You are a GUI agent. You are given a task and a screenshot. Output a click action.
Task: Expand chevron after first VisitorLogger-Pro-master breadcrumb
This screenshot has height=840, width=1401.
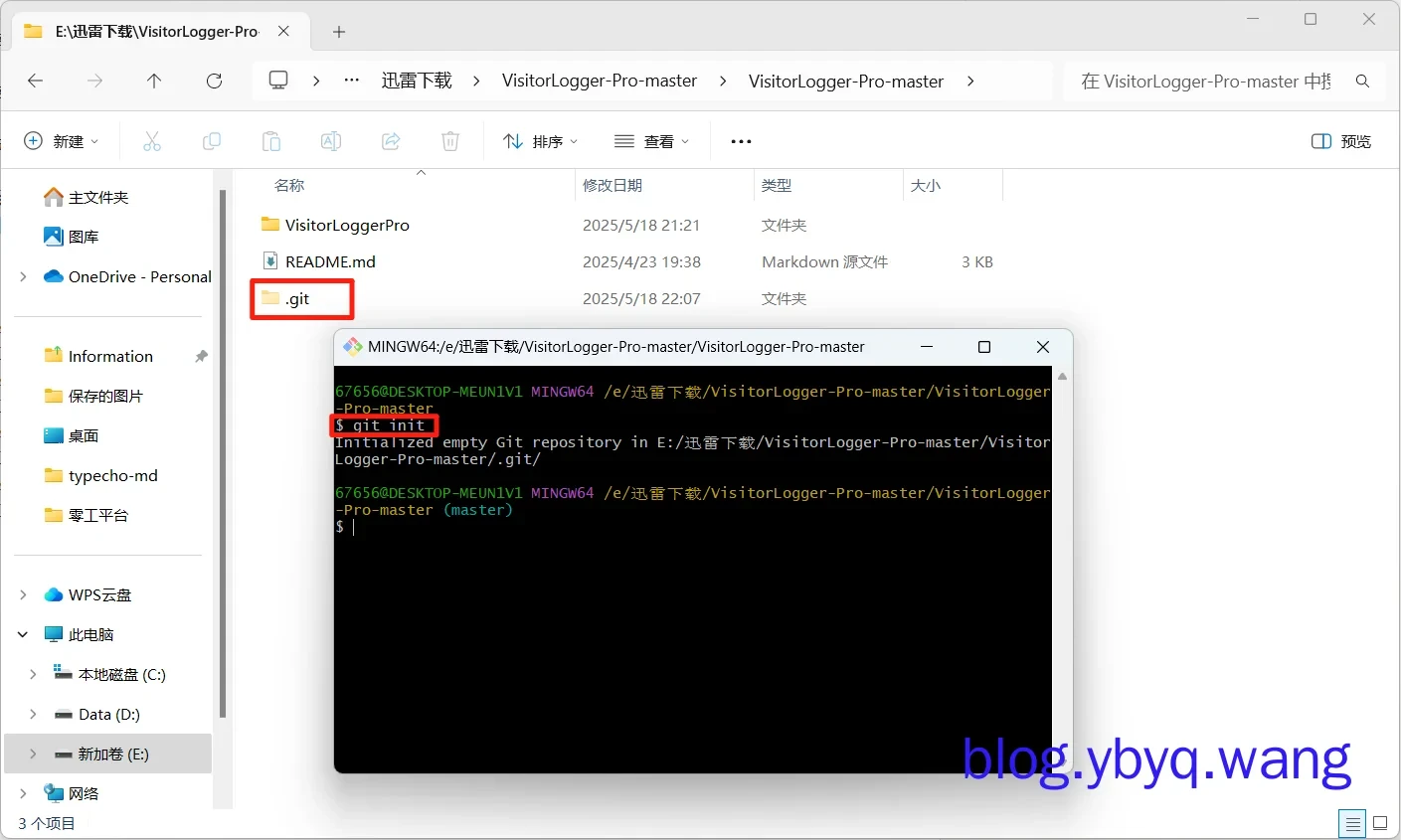pyautogui.click(x=723, y=82)
